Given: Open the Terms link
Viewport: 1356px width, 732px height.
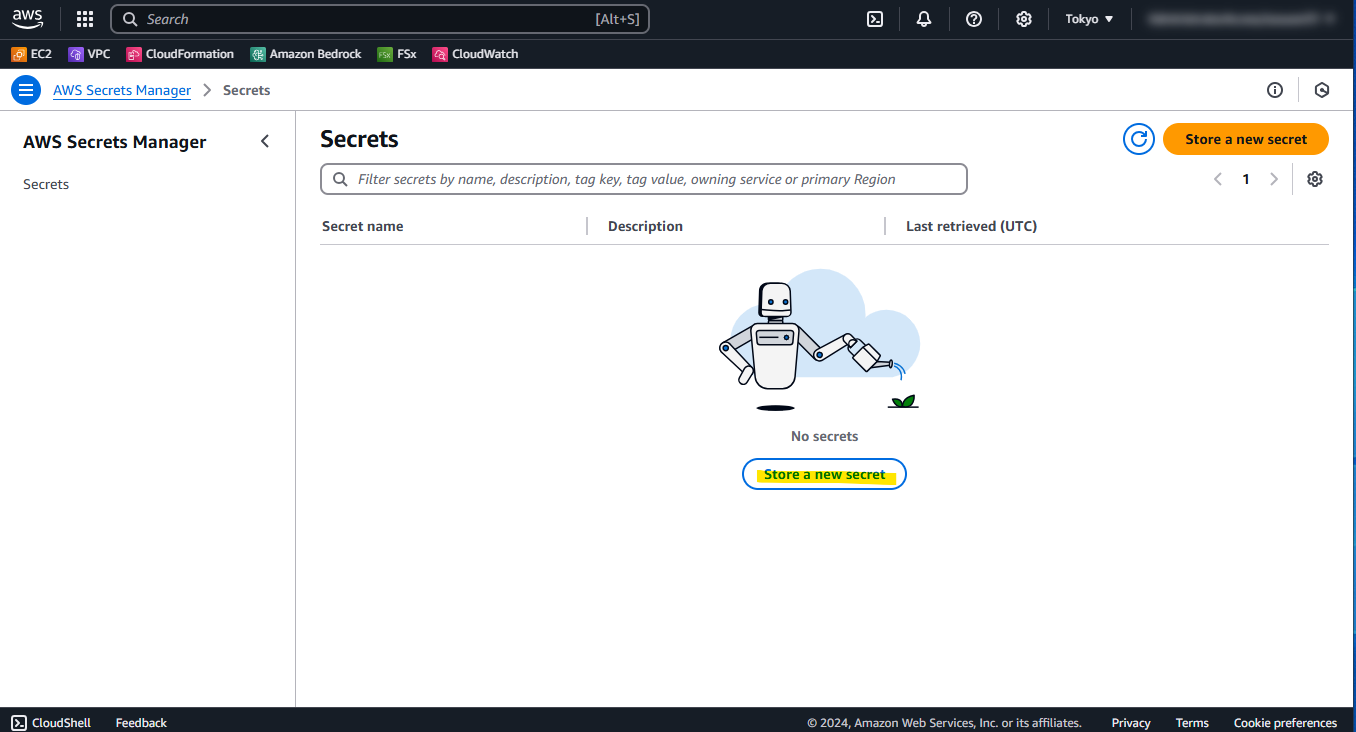Looking at the screenshot, I should click(x=1192, y=722).
